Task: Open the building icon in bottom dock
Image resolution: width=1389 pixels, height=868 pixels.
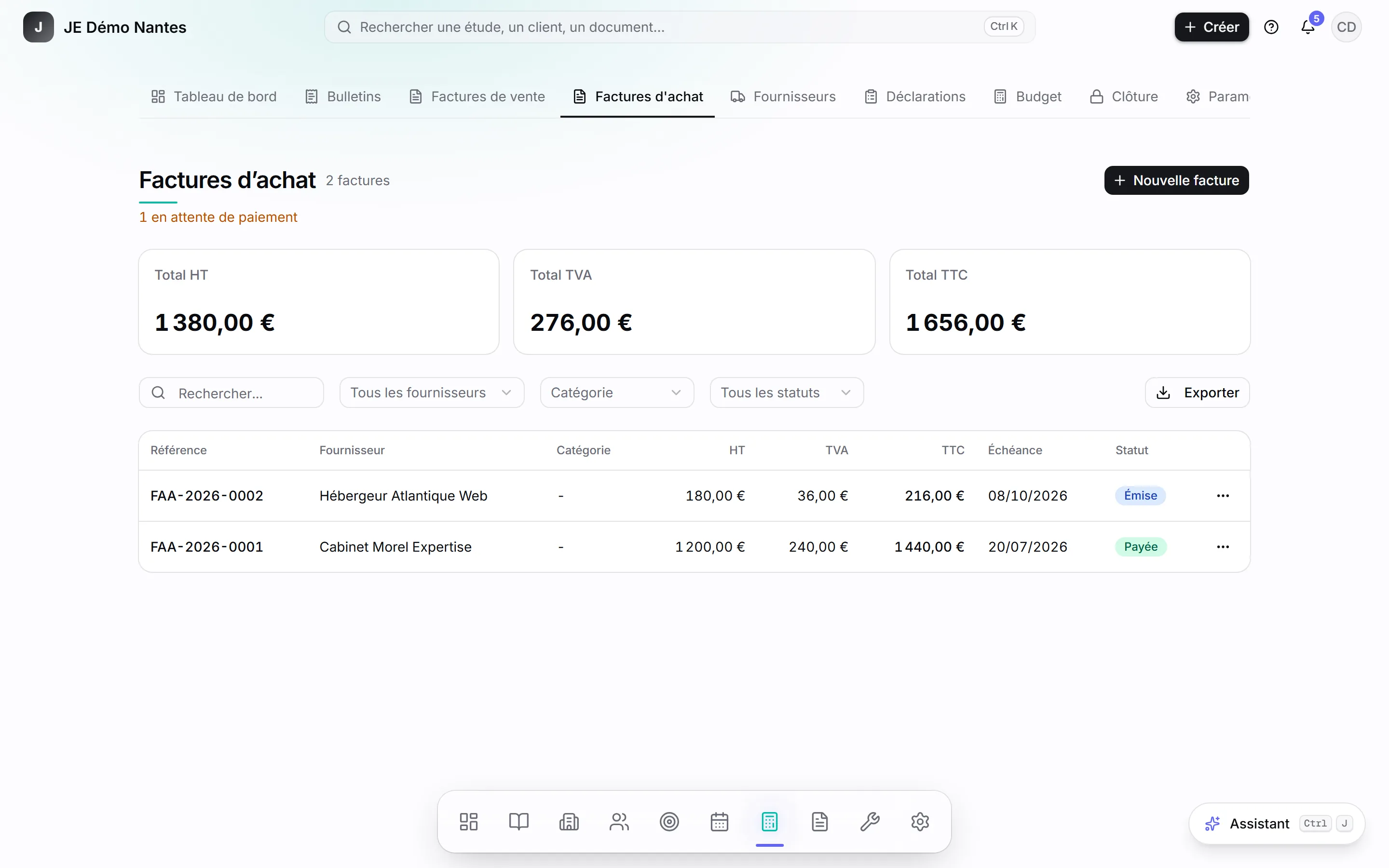Action: (x=569, y=822)
